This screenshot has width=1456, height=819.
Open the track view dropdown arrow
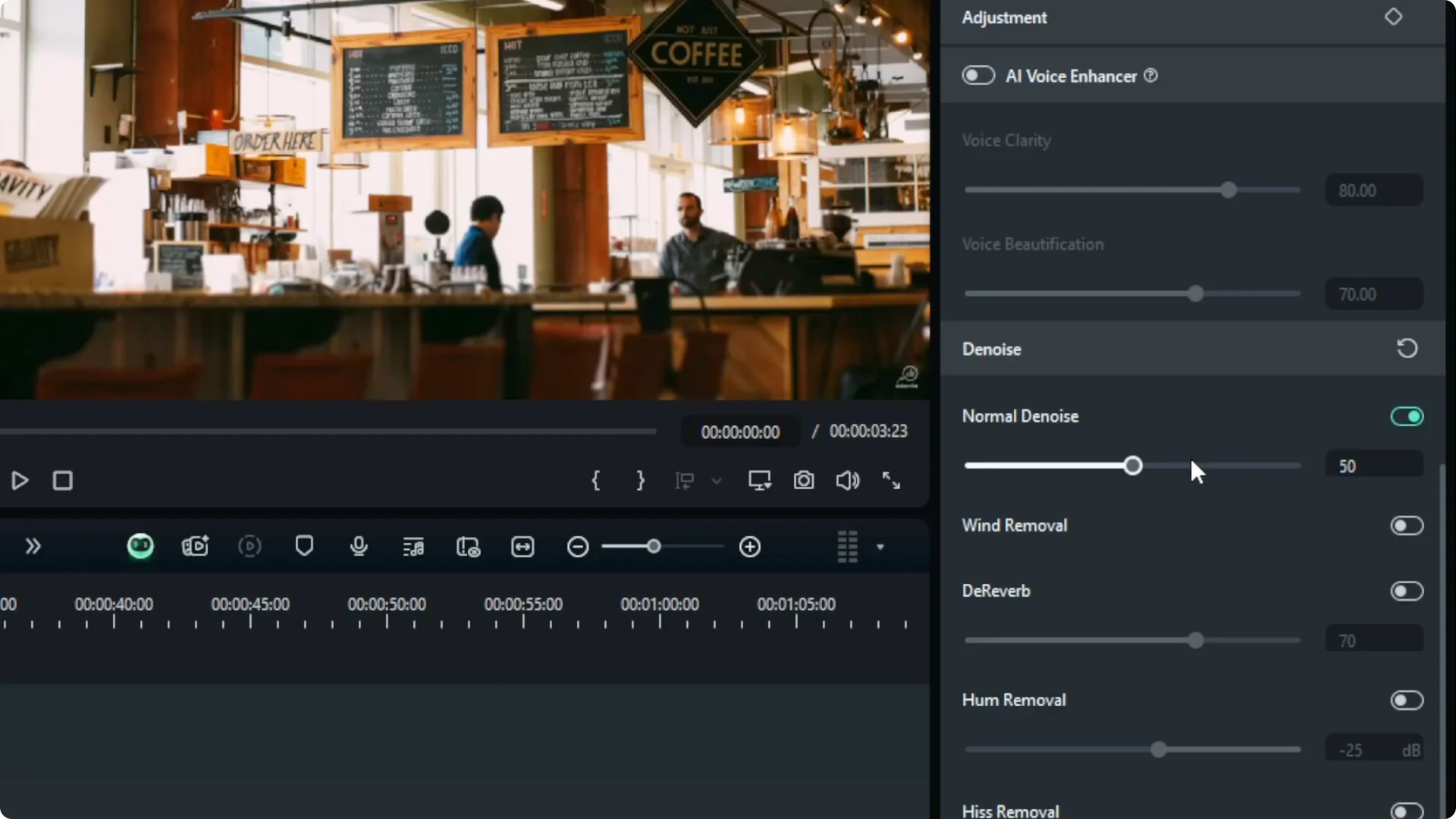click(x=880, y=546)
